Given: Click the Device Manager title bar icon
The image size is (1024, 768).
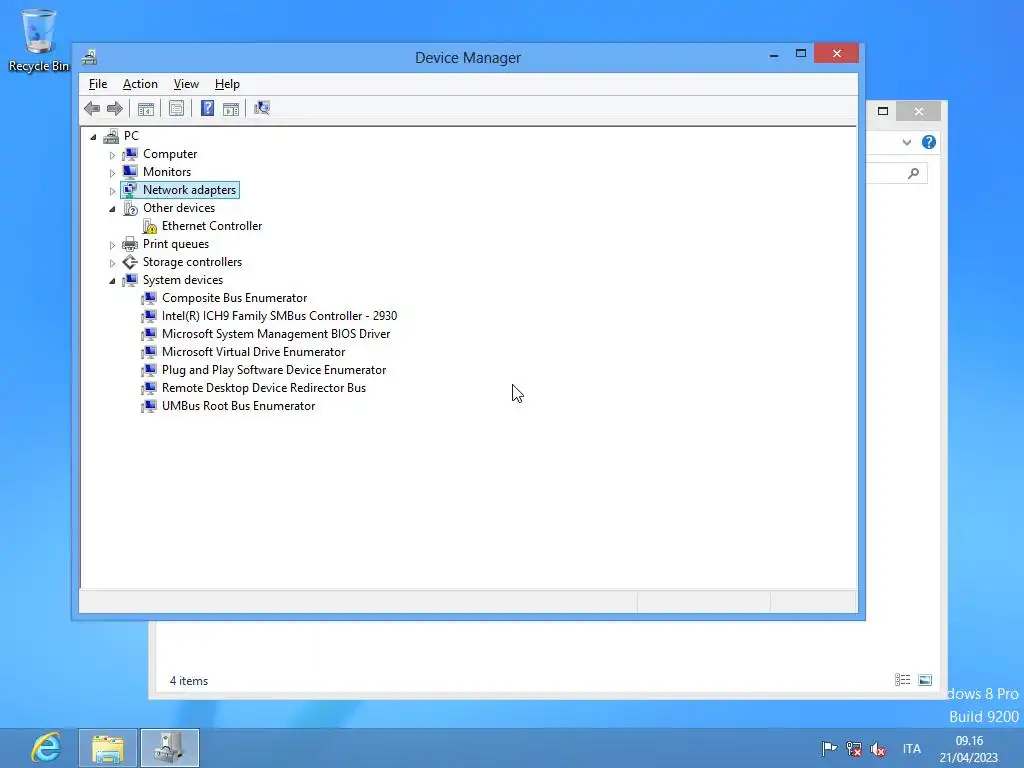Looking at the screenshot, I should tap(89, 57).
